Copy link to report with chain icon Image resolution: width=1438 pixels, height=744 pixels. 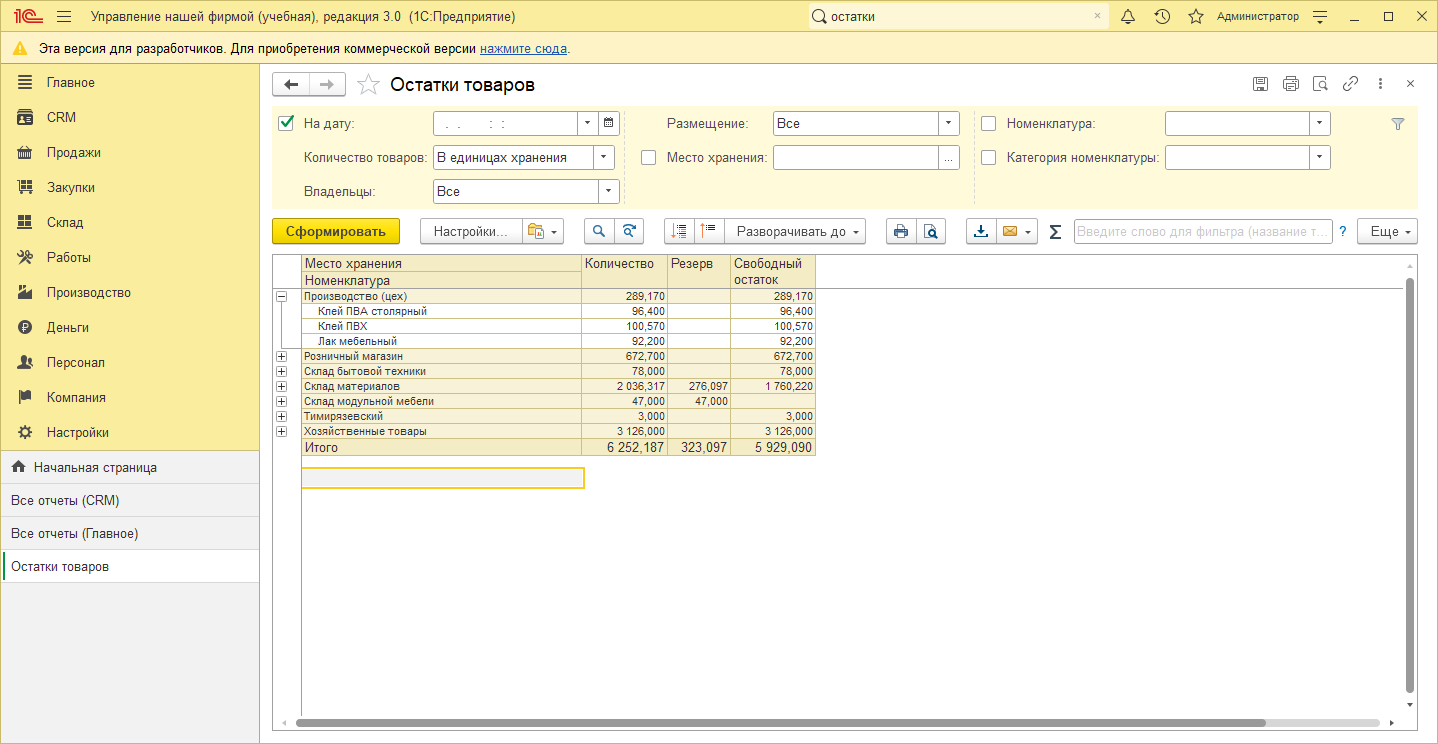click(1350, 84)
